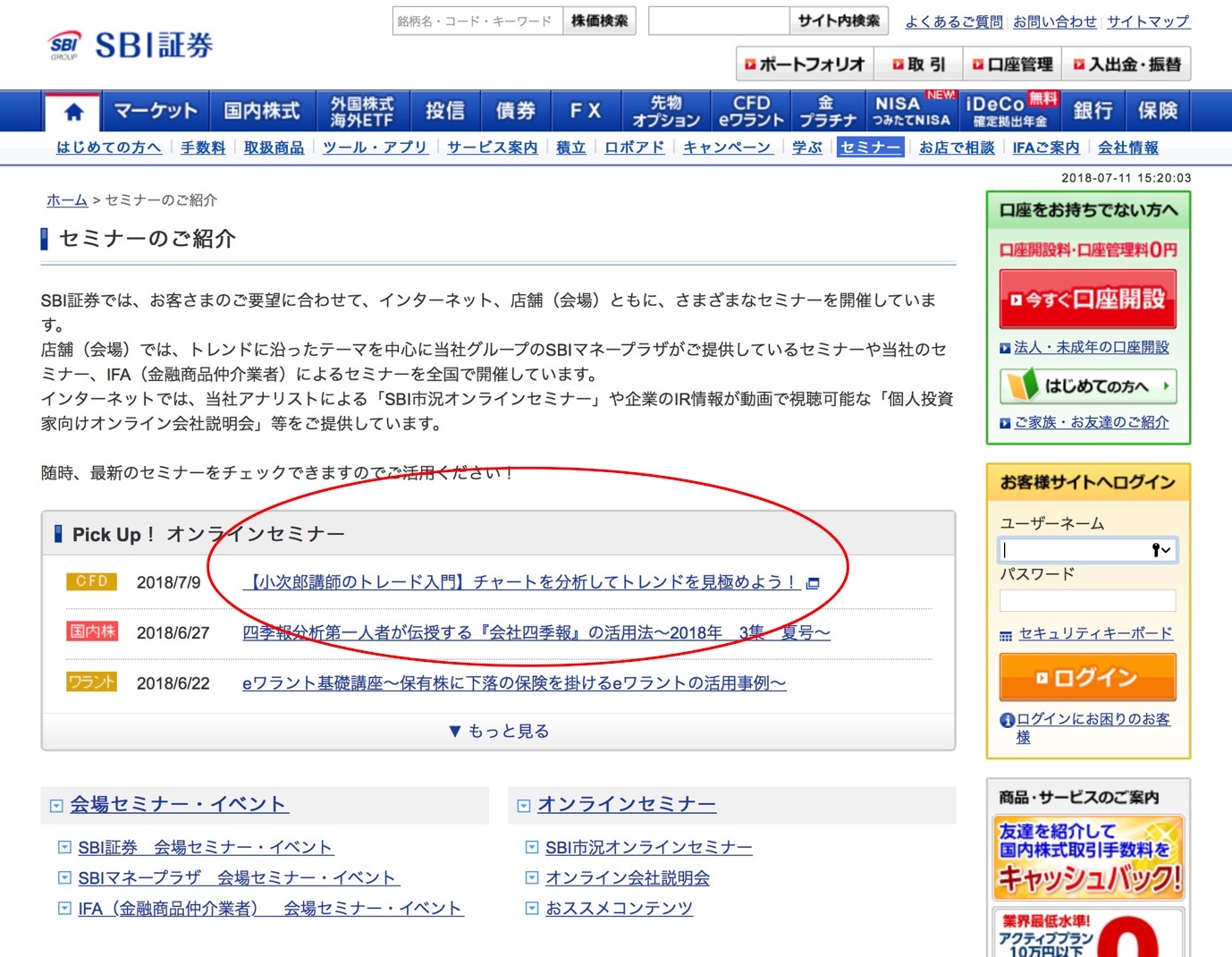Click the ホーム breadcrumb link

pyautogui.click(x=67, y=200)
